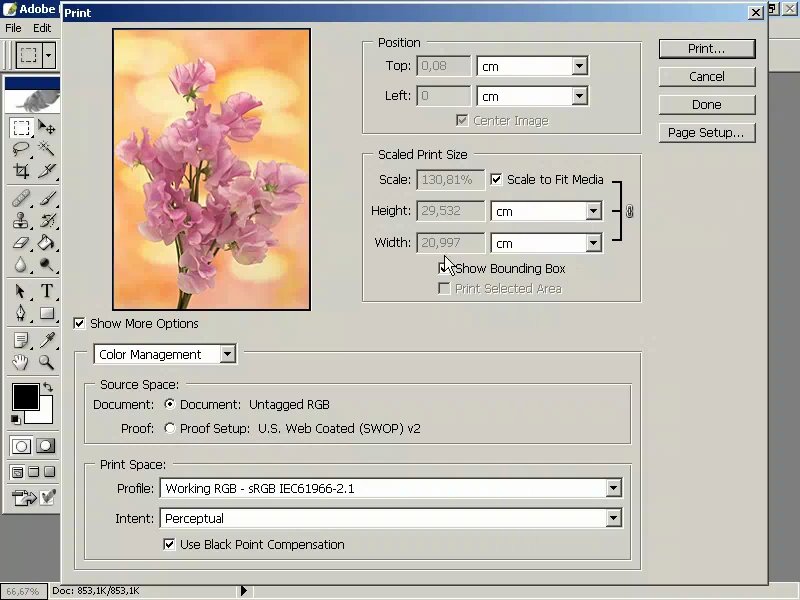Open Width units dropdown
The height and width of the screenshot is (600, 800).
point(593,243)
